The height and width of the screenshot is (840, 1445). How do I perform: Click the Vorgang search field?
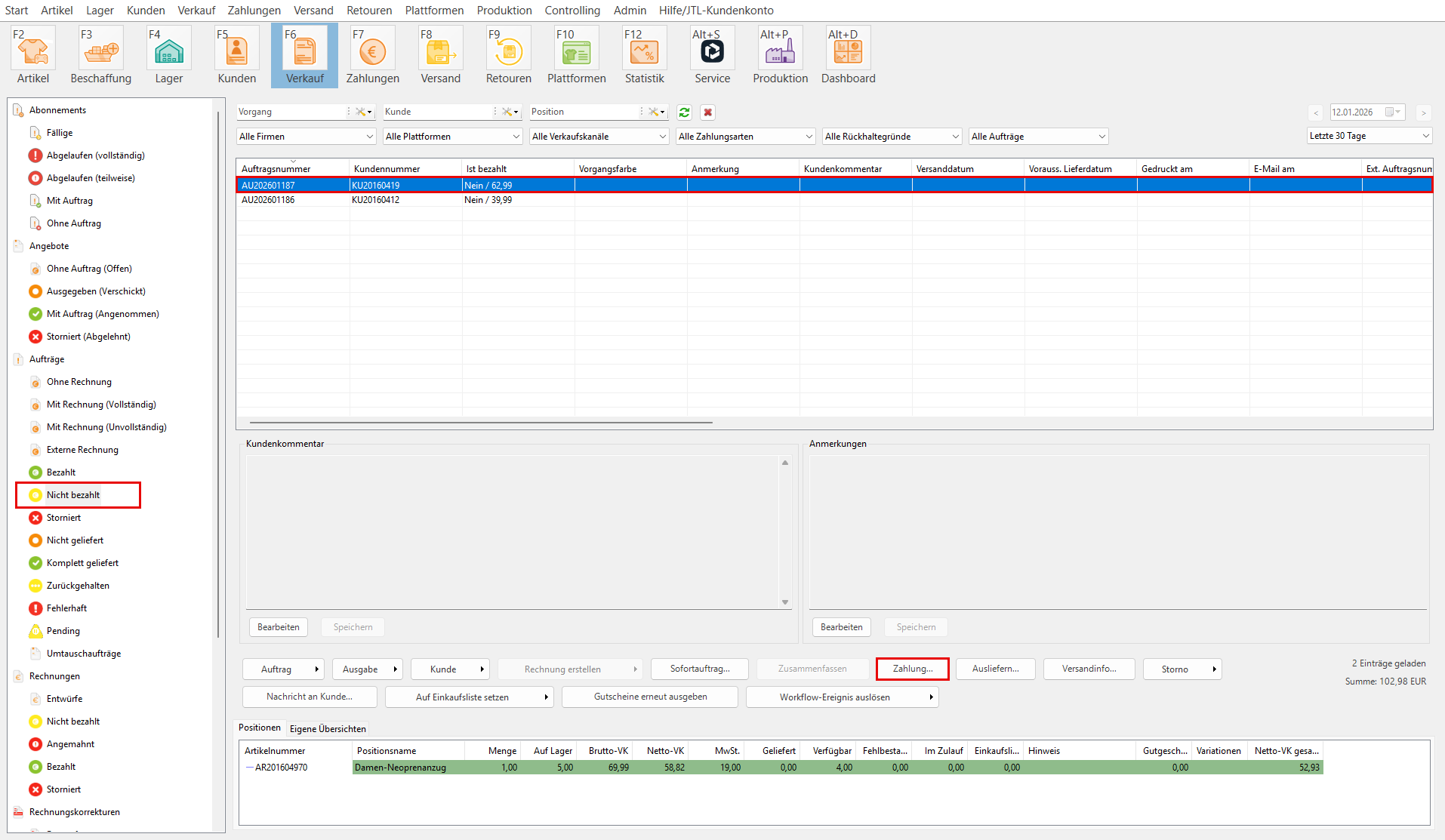point(291,112)
